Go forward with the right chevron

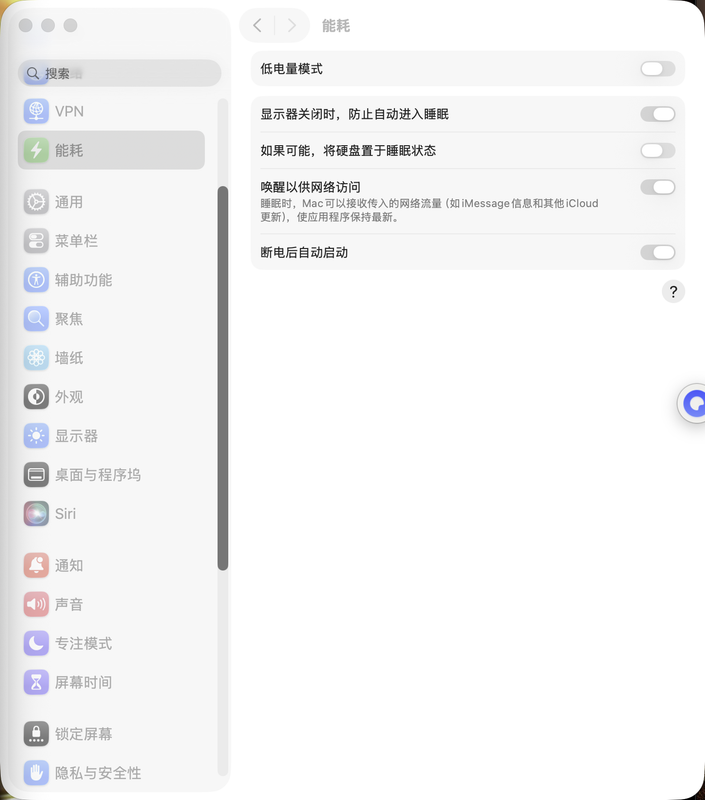pos(292,25)
